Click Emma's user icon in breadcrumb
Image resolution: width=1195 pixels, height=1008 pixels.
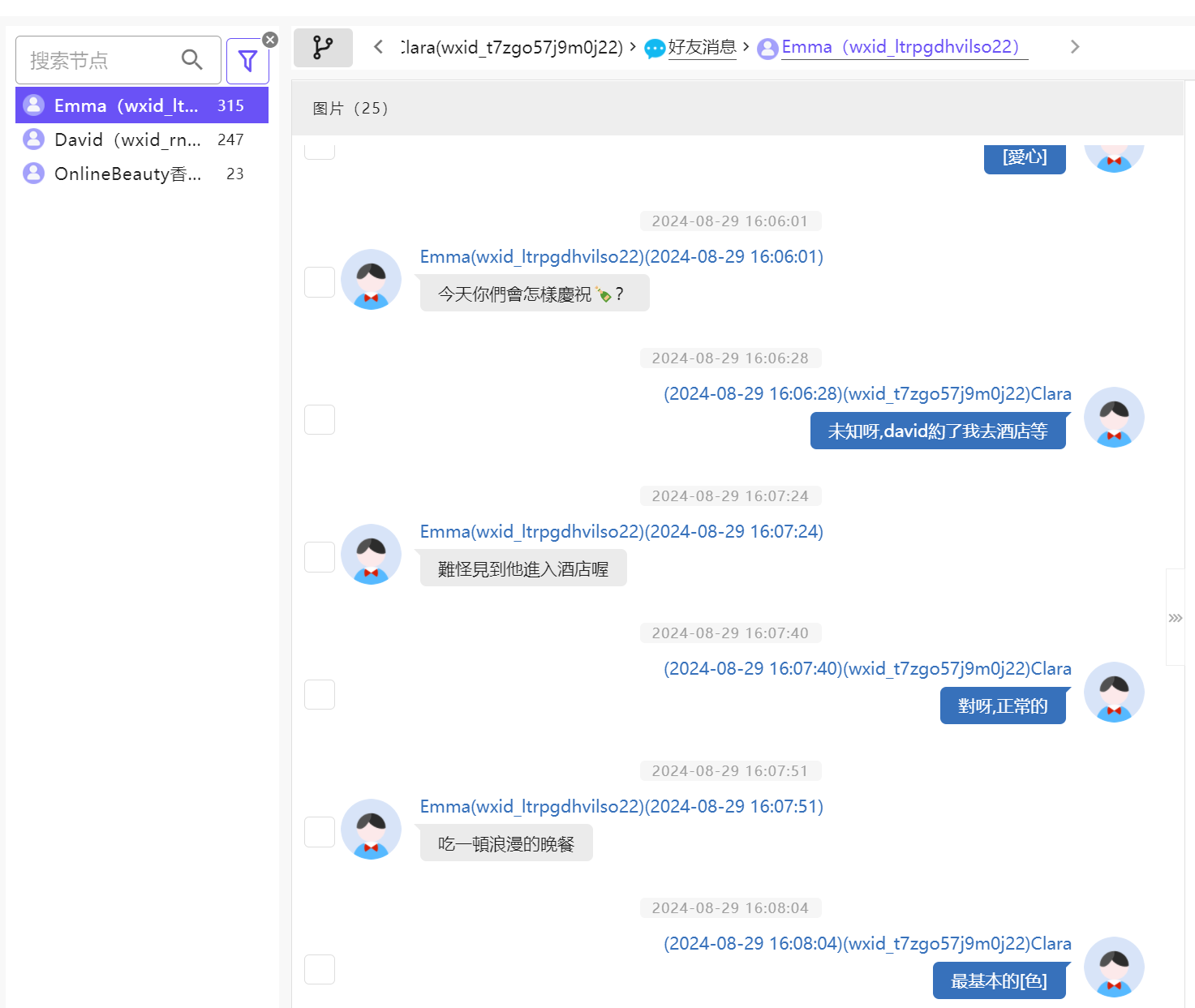pyautogui.click(x=767, y=49)
